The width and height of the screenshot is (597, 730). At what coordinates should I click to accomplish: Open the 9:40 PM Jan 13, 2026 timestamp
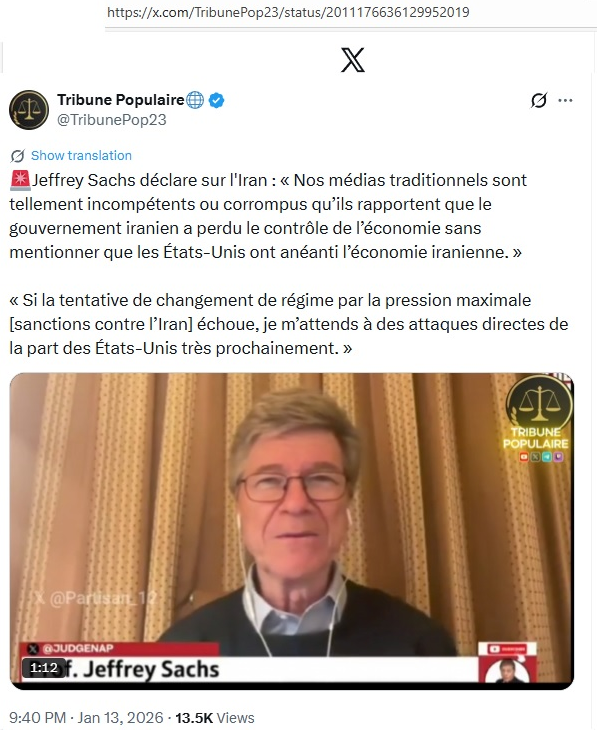click(x=86, y=717)
